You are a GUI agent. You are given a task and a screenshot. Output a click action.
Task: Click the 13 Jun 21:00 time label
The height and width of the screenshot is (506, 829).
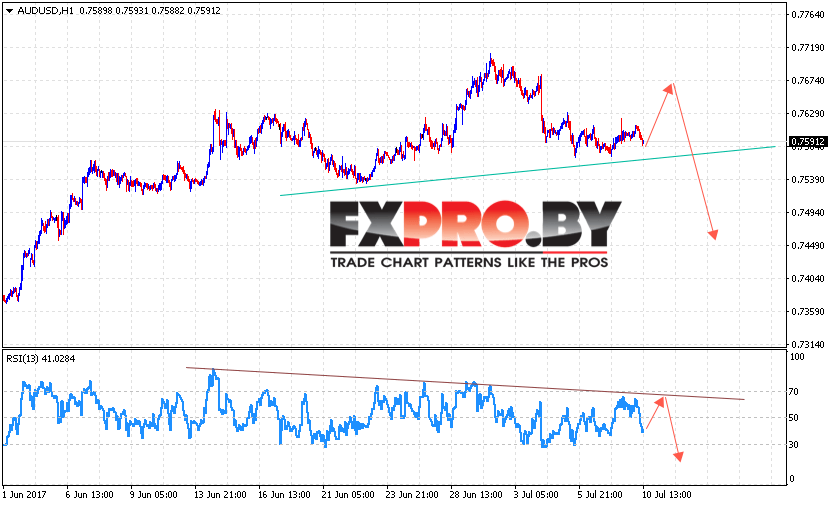pyautogui.click(x=220, y=495)
